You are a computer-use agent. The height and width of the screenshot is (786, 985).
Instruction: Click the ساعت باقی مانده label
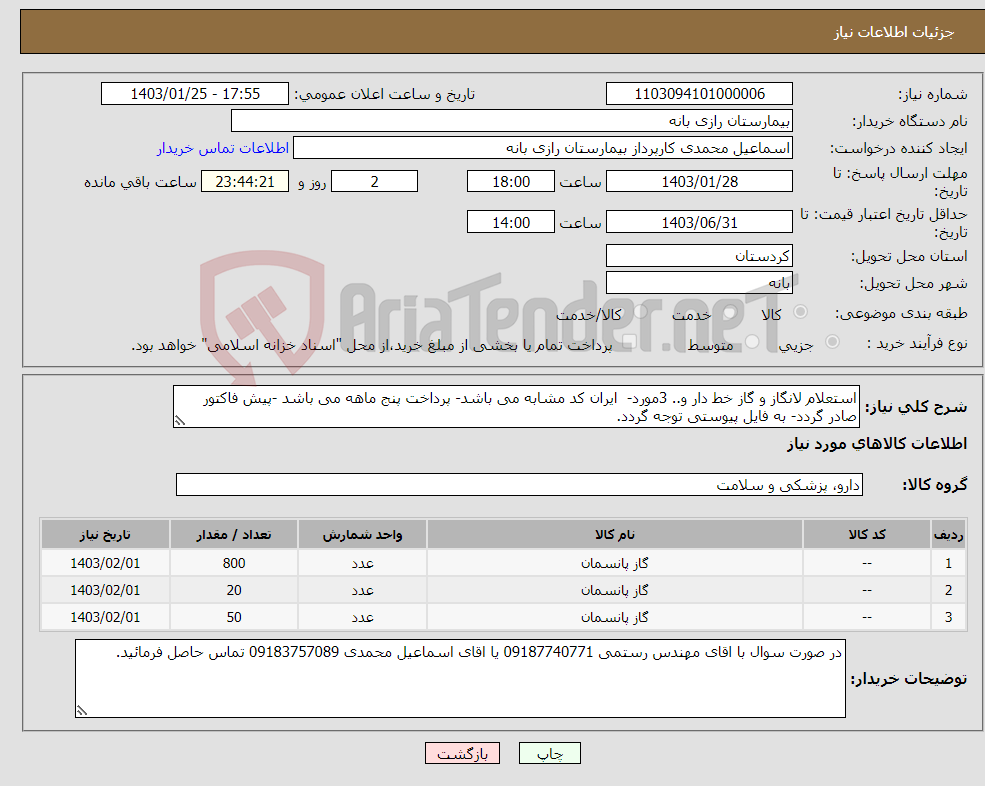pyautogui.click(x=140, y=182)
